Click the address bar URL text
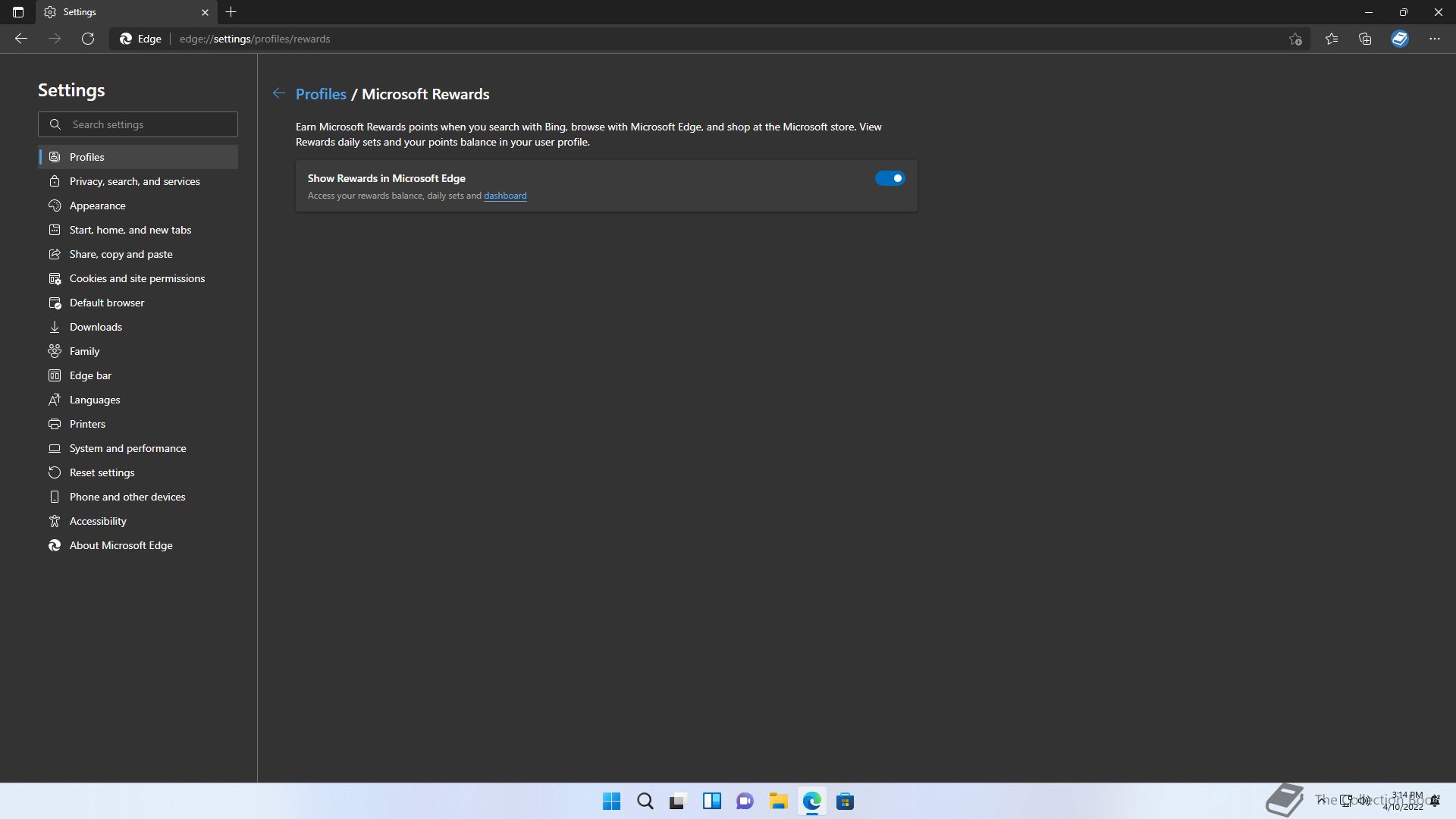Viewport: 1456px width, 819px height. click(255, 39)
